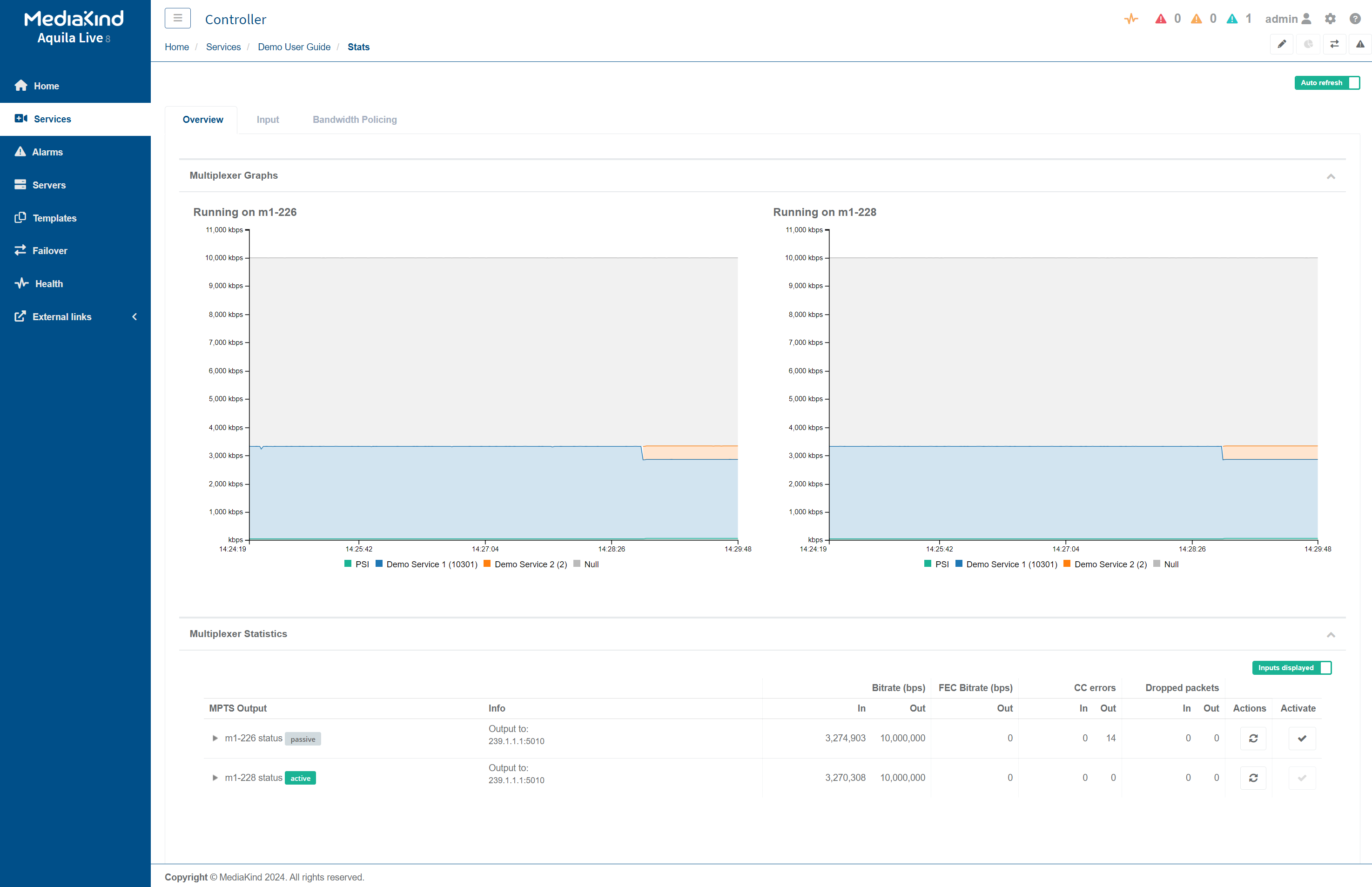Open the settings gear icon
This screenshot has height=887, width=1372.
point(1330,19)
